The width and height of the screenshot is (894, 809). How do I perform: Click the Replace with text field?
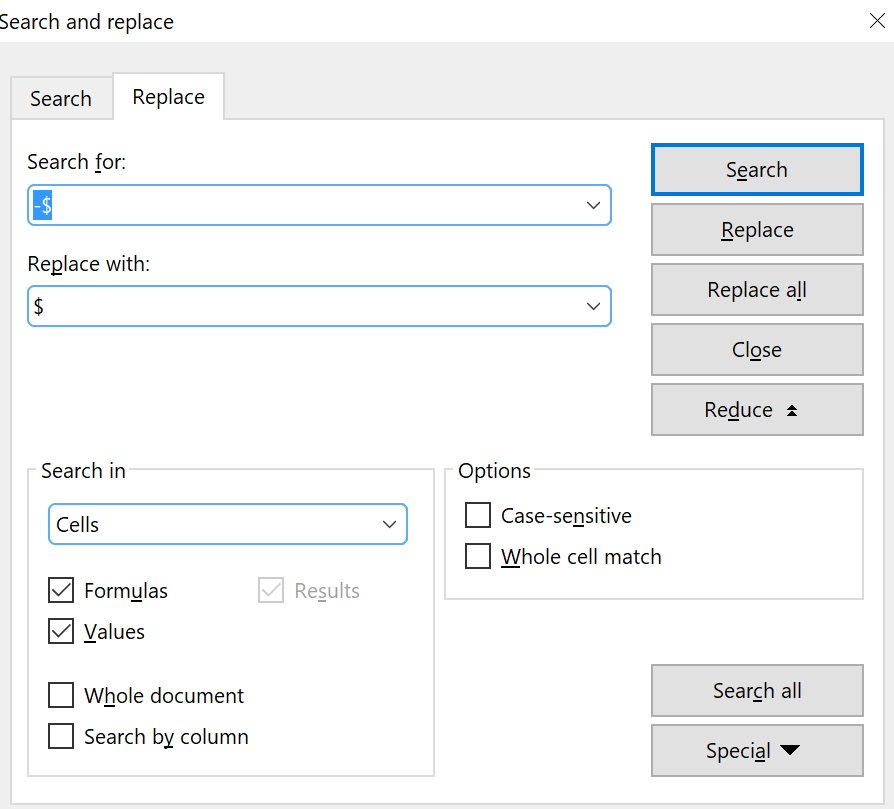click(x=300, y=306)
